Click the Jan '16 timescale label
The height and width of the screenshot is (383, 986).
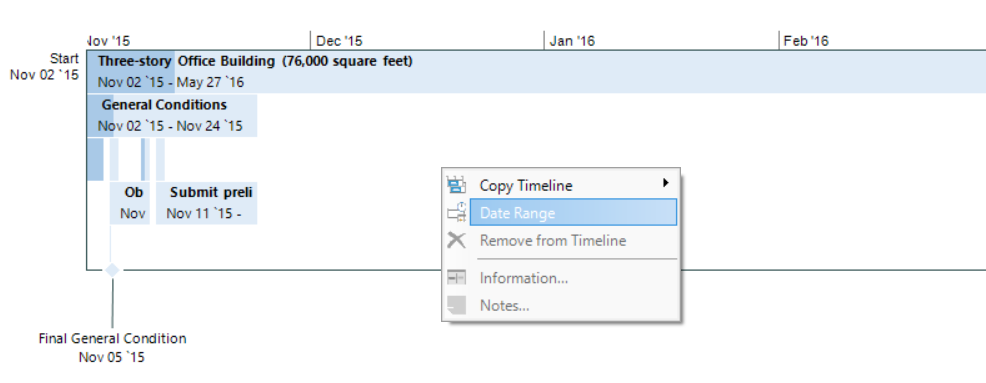tap(572, 41)
